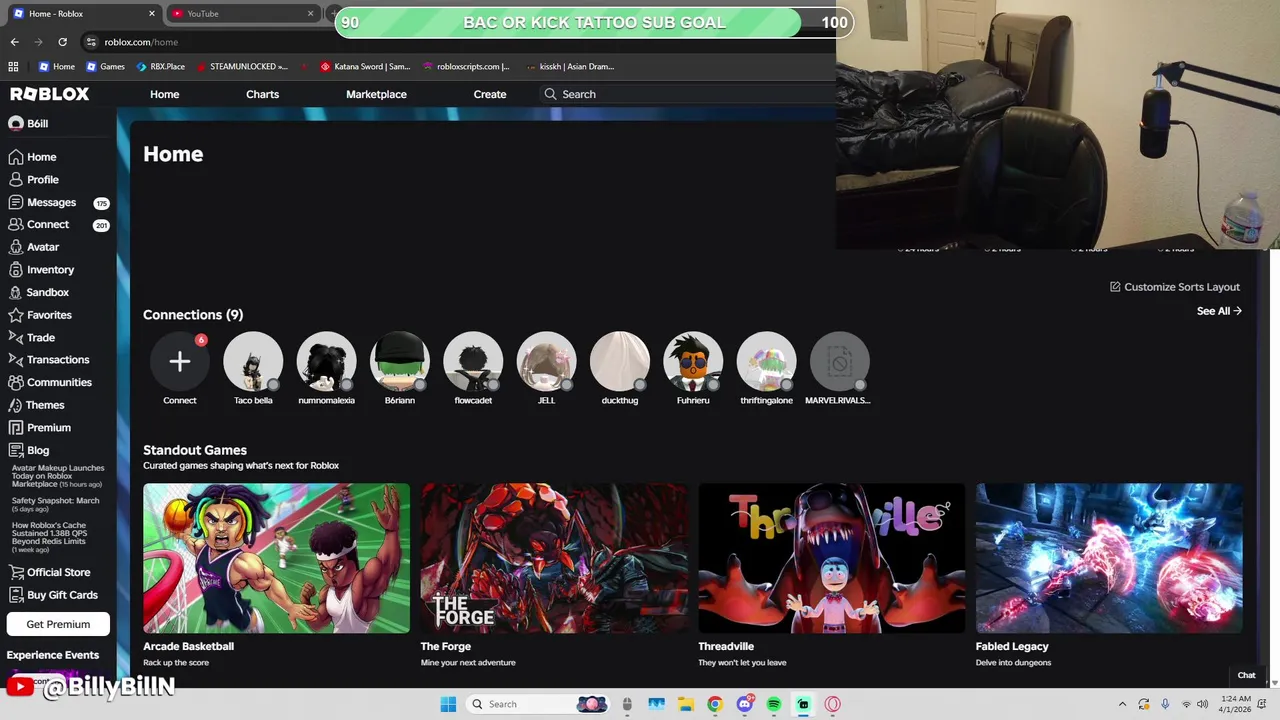Open Blog in the sidebar
Screen dimensions: 1280x720
pos(28,450)
